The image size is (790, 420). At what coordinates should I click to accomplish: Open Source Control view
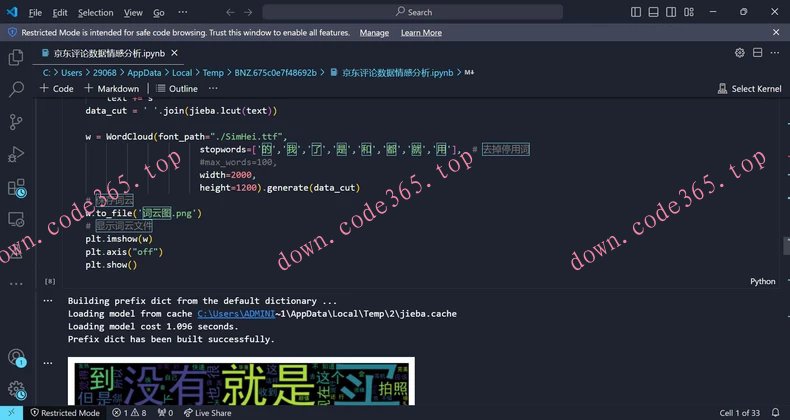coord(16,122)
